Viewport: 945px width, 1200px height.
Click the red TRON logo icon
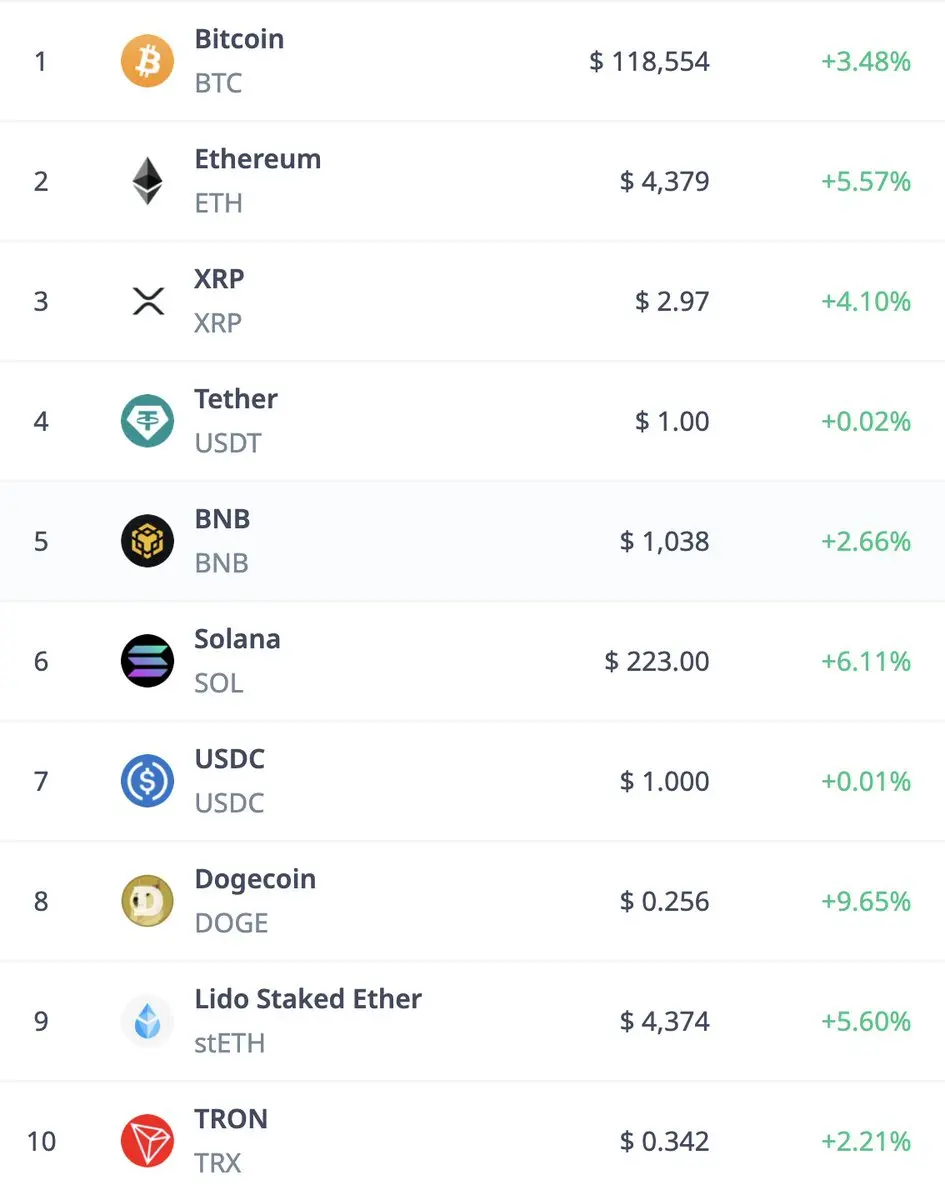coord(147,1141)
